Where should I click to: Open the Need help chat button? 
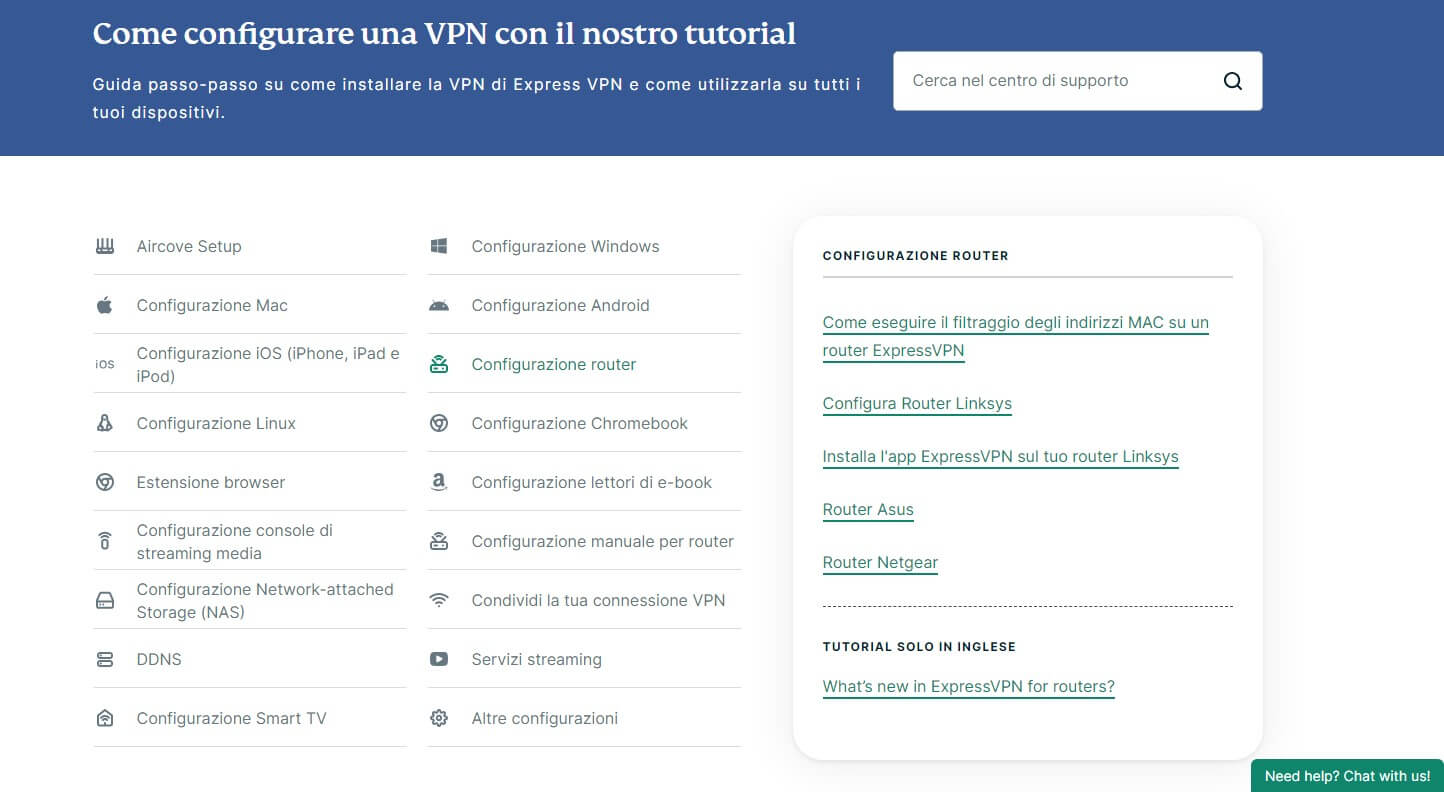[1347, 776]
